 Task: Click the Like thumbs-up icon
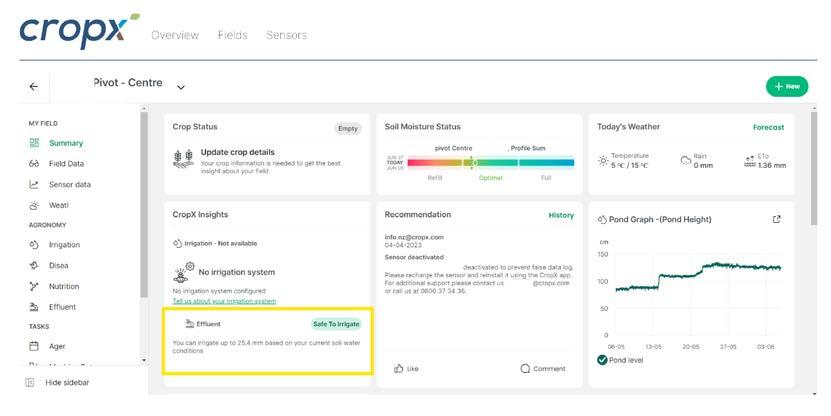[398, 369]
